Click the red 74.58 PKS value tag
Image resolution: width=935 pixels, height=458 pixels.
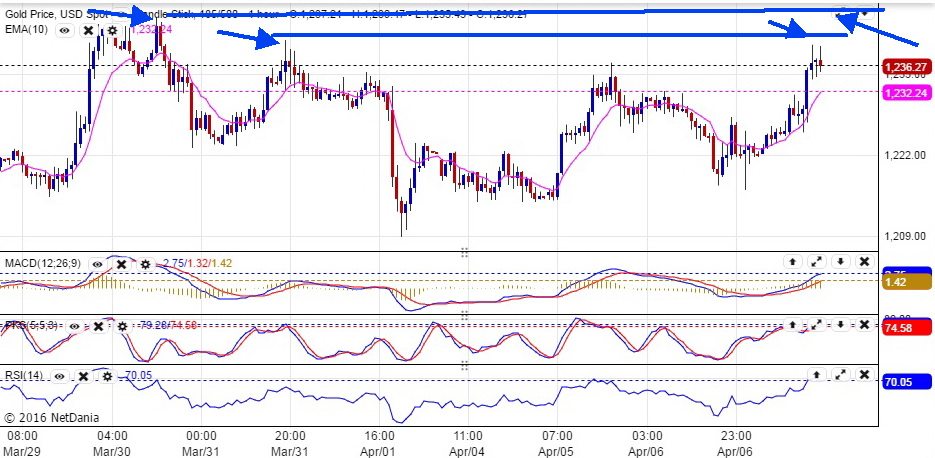coord(907,327)
